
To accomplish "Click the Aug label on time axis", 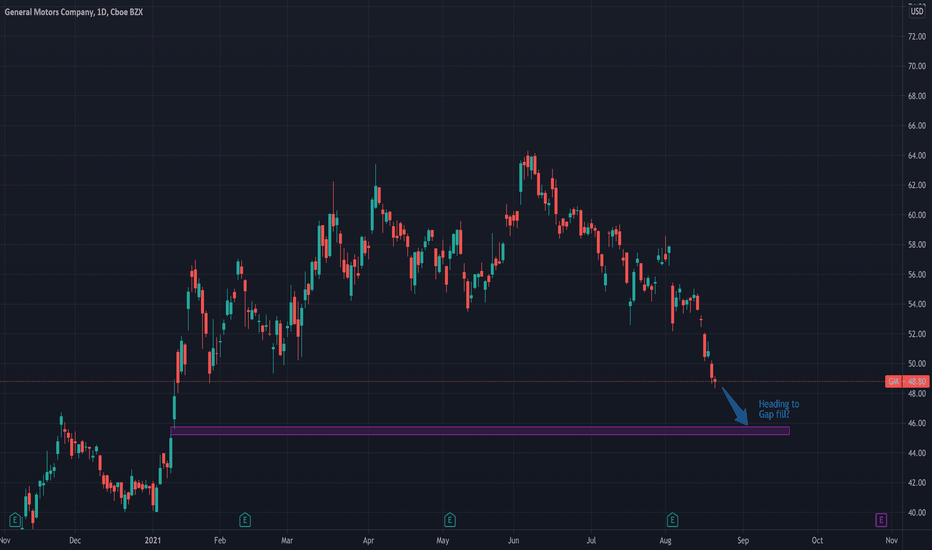I will 666,540.
